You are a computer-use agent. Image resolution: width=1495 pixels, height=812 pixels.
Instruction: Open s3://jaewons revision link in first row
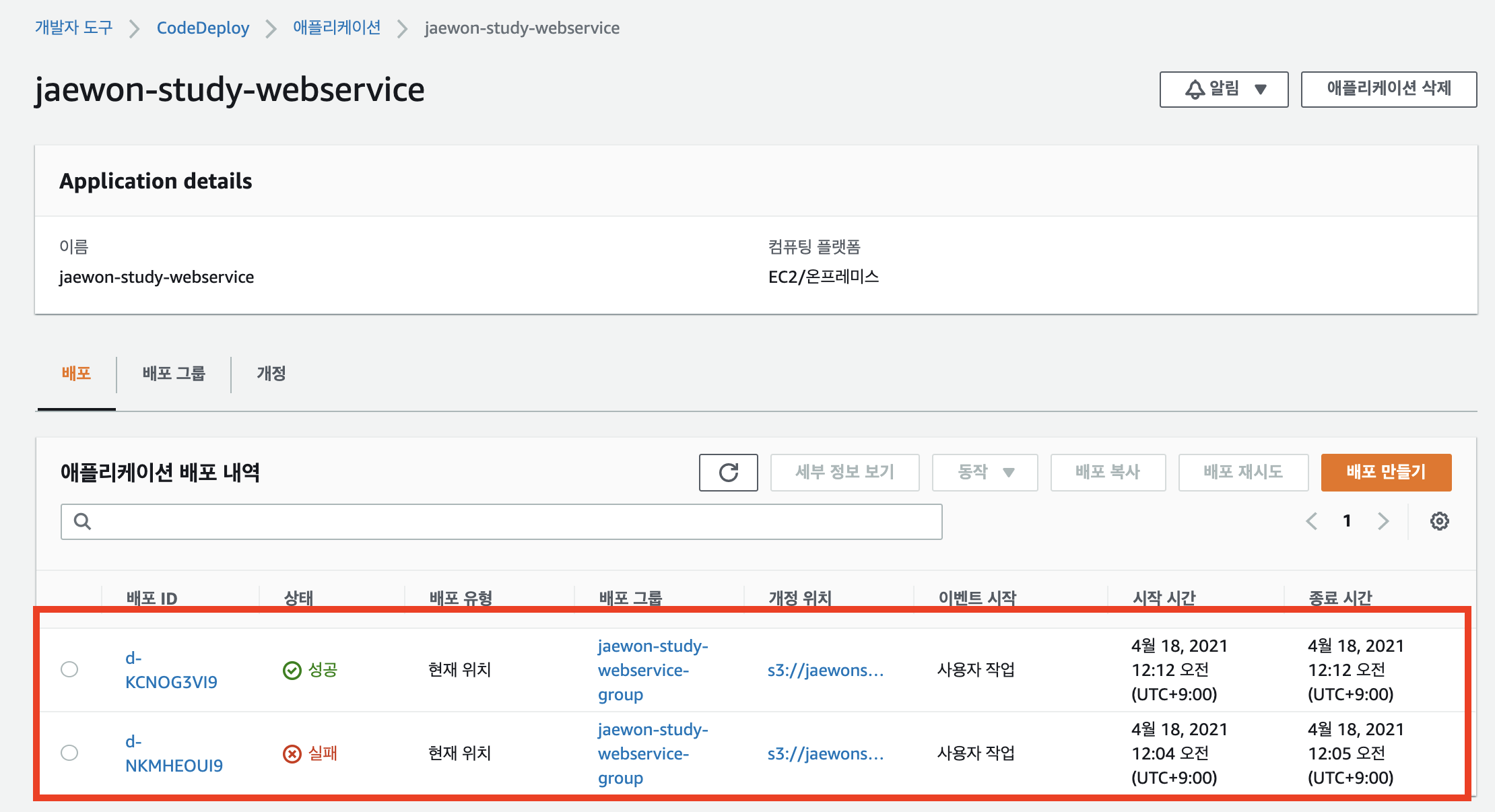click(825, 670)
